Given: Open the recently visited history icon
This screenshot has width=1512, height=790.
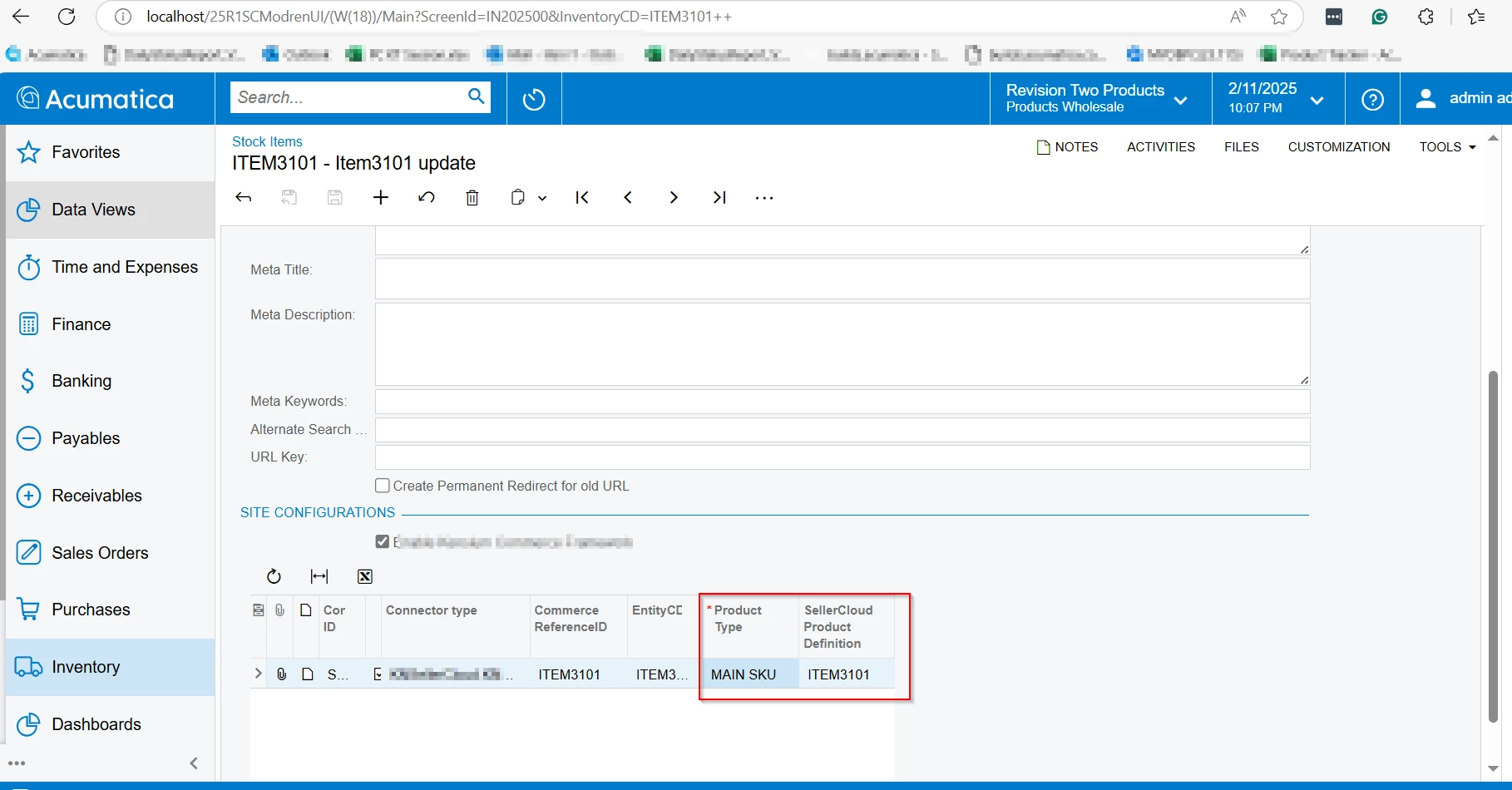Looking at the screenshot, I should click(x=534, y=99).
